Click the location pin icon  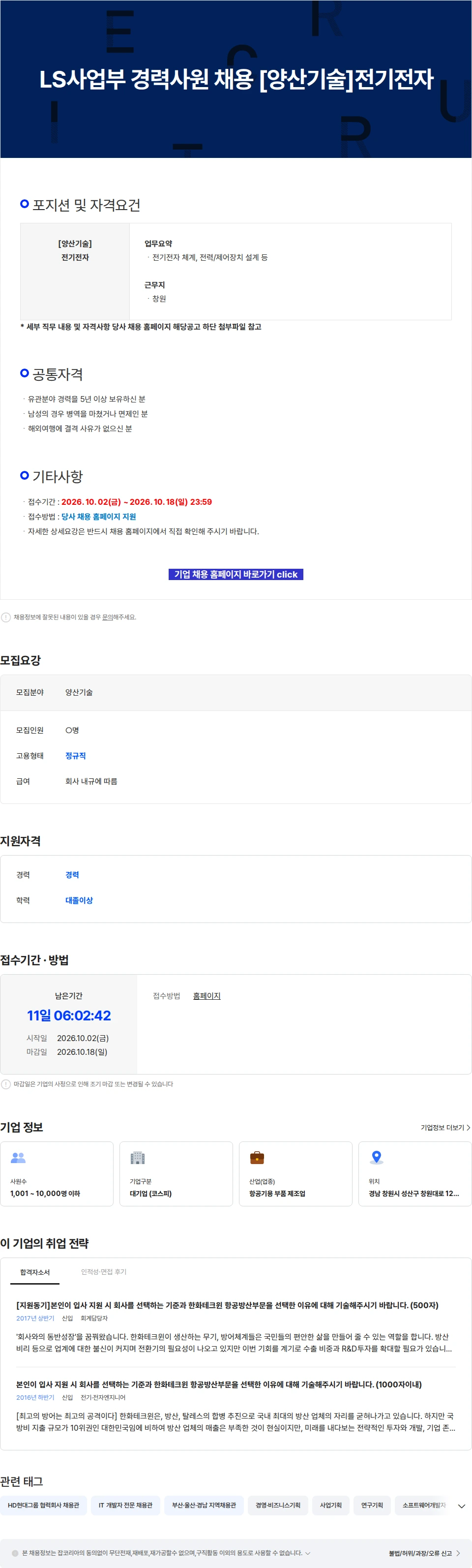pos(377,1158)
